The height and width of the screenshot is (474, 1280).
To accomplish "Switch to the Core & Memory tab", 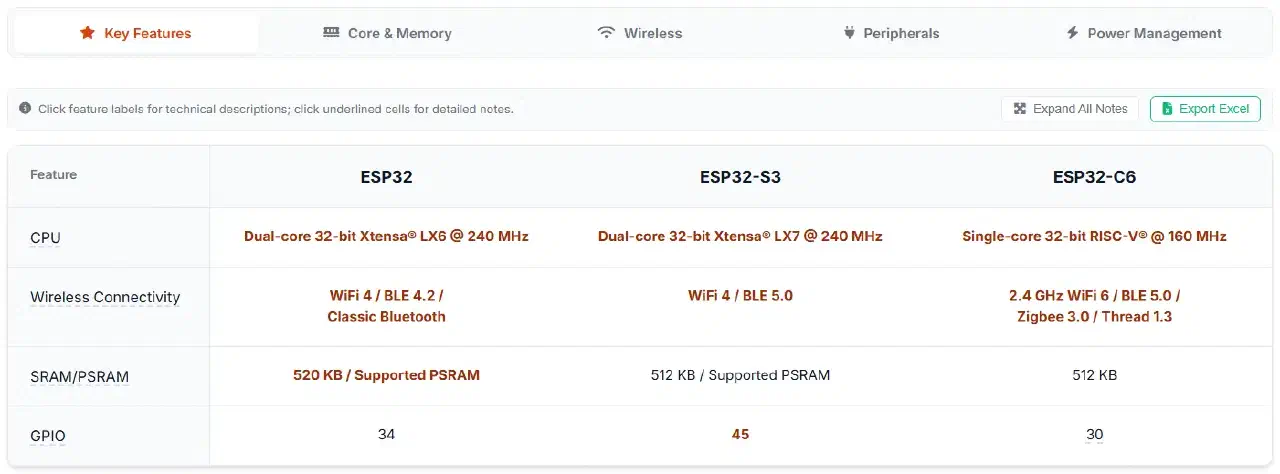I will click(x=388, y=33).
